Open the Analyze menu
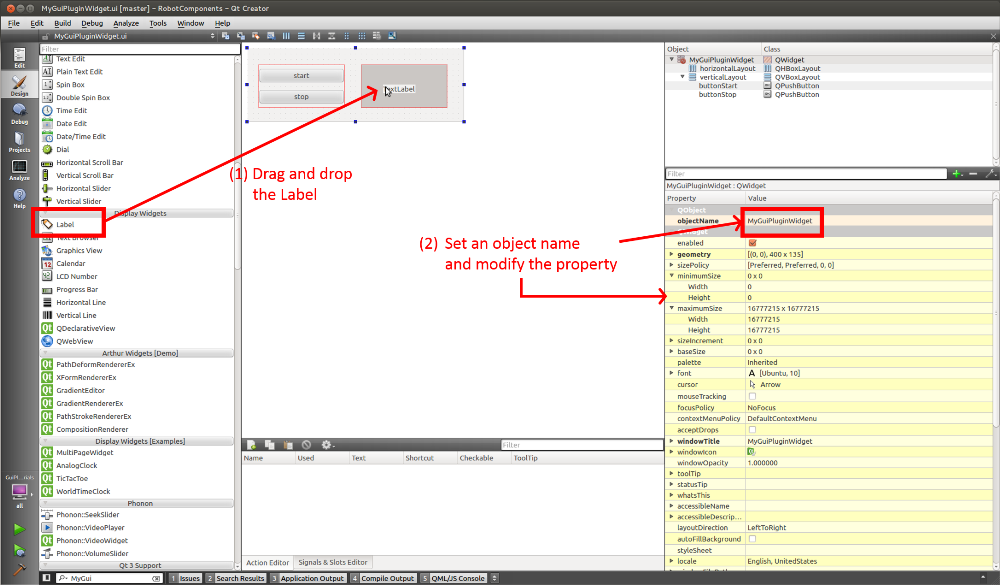The image size is (1000, 585). click(126, 23)
